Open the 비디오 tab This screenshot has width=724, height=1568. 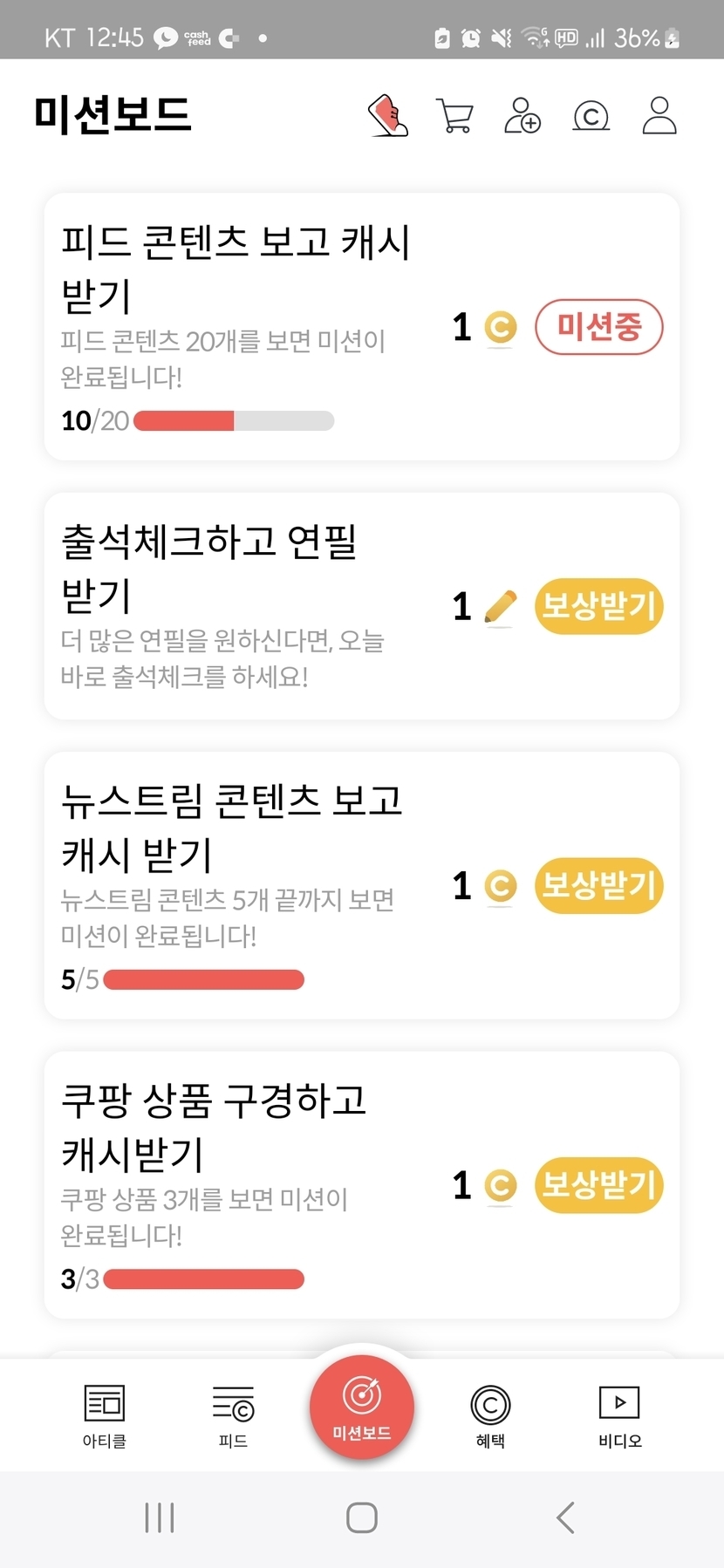tap(619, 1415)
